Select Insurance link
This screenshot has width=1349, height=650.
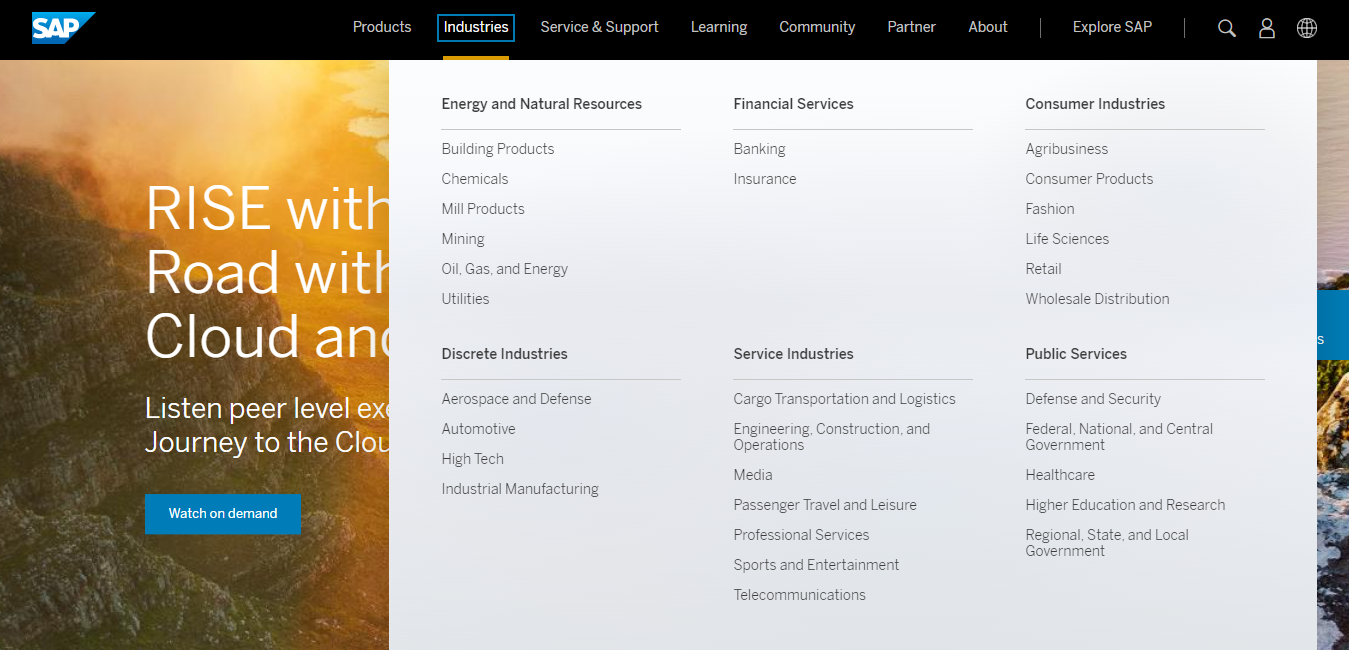[764, 179]
